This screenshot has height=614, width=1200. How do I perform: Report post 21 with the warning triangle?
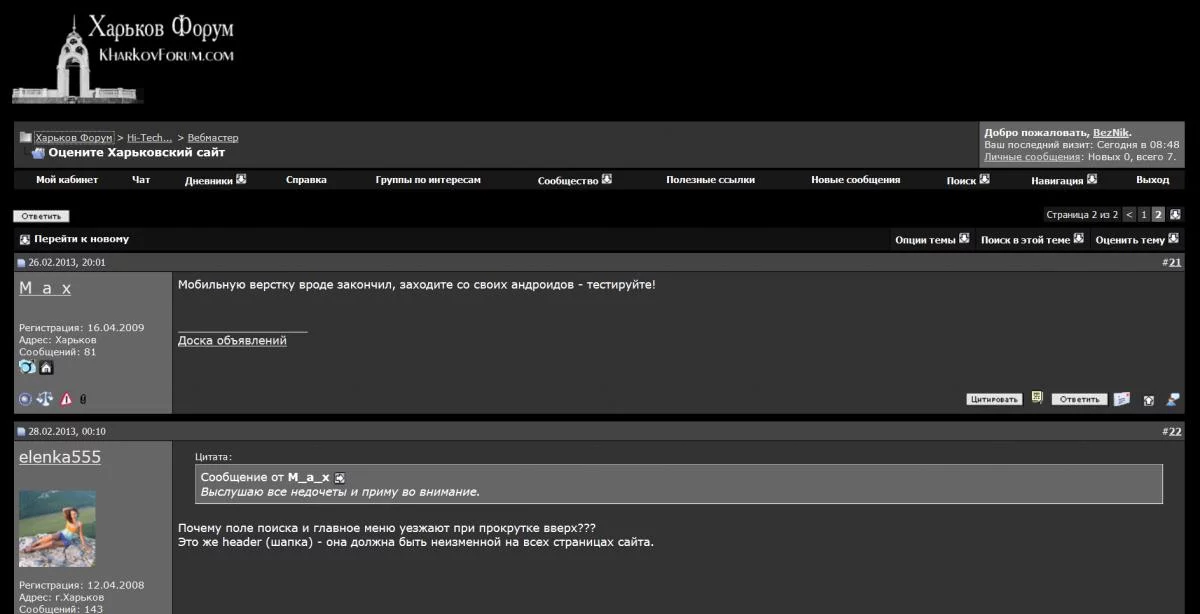point(66,399)
